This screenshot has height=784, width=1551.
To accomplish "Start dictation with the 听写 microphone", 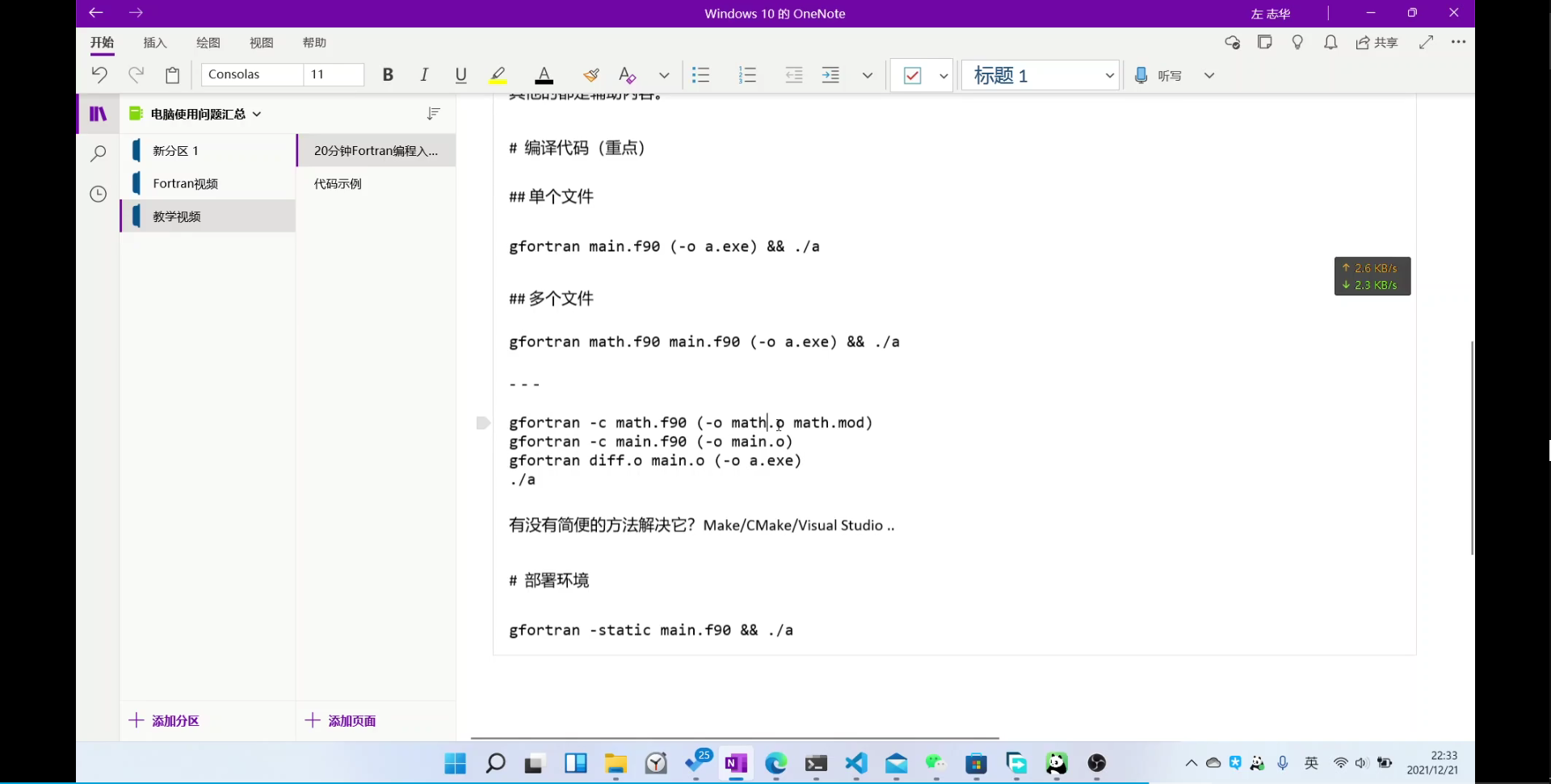I will click(x=1158, y=75).
